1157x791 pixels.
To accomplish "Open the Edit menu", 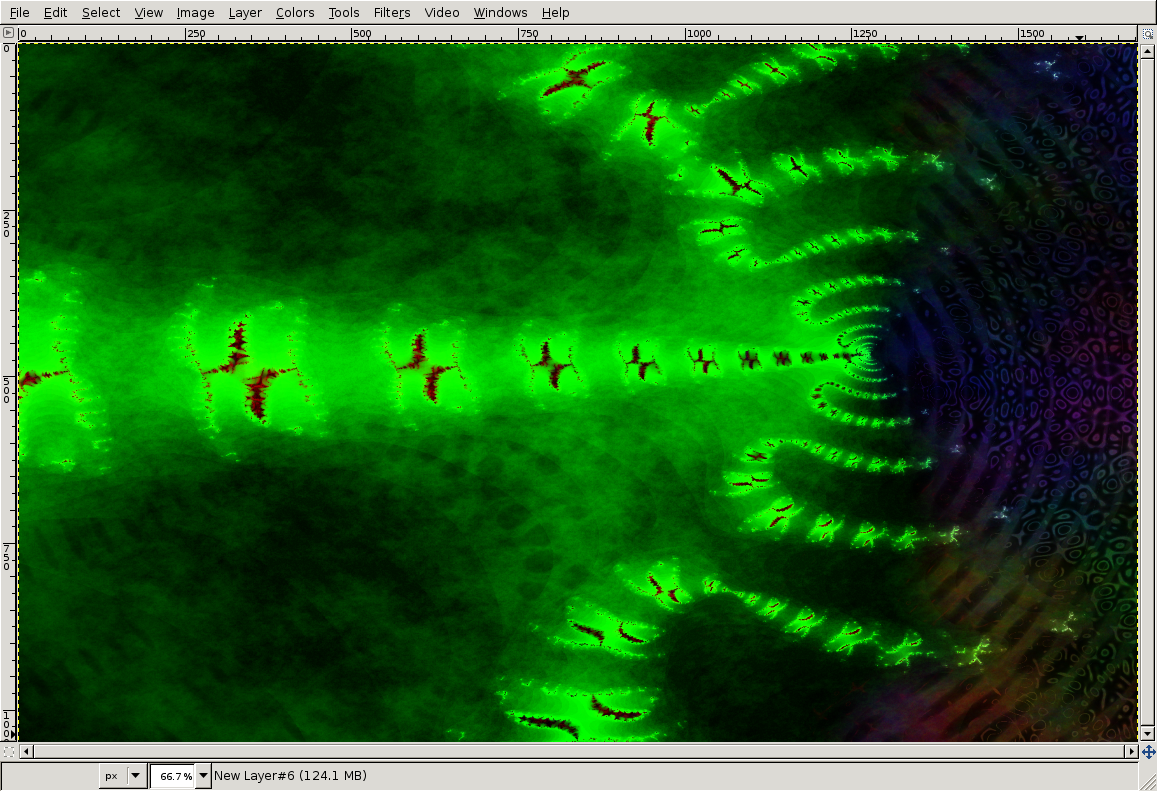I will (55, 13).
